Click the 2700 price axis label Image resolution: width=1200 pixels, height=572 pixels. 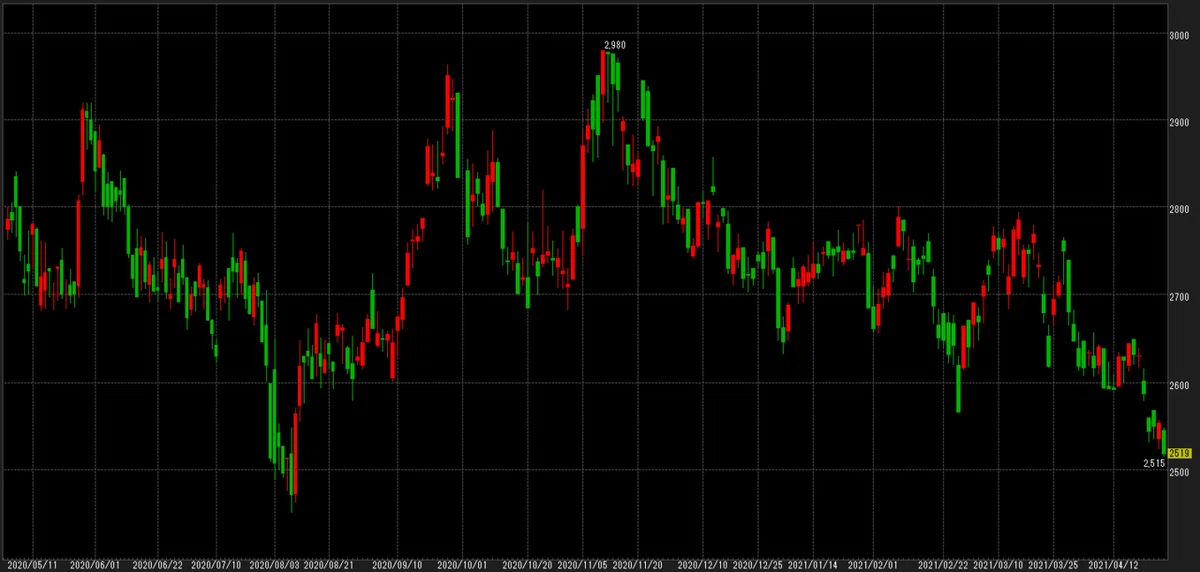pyautogui.click(x=1179, y=297)
